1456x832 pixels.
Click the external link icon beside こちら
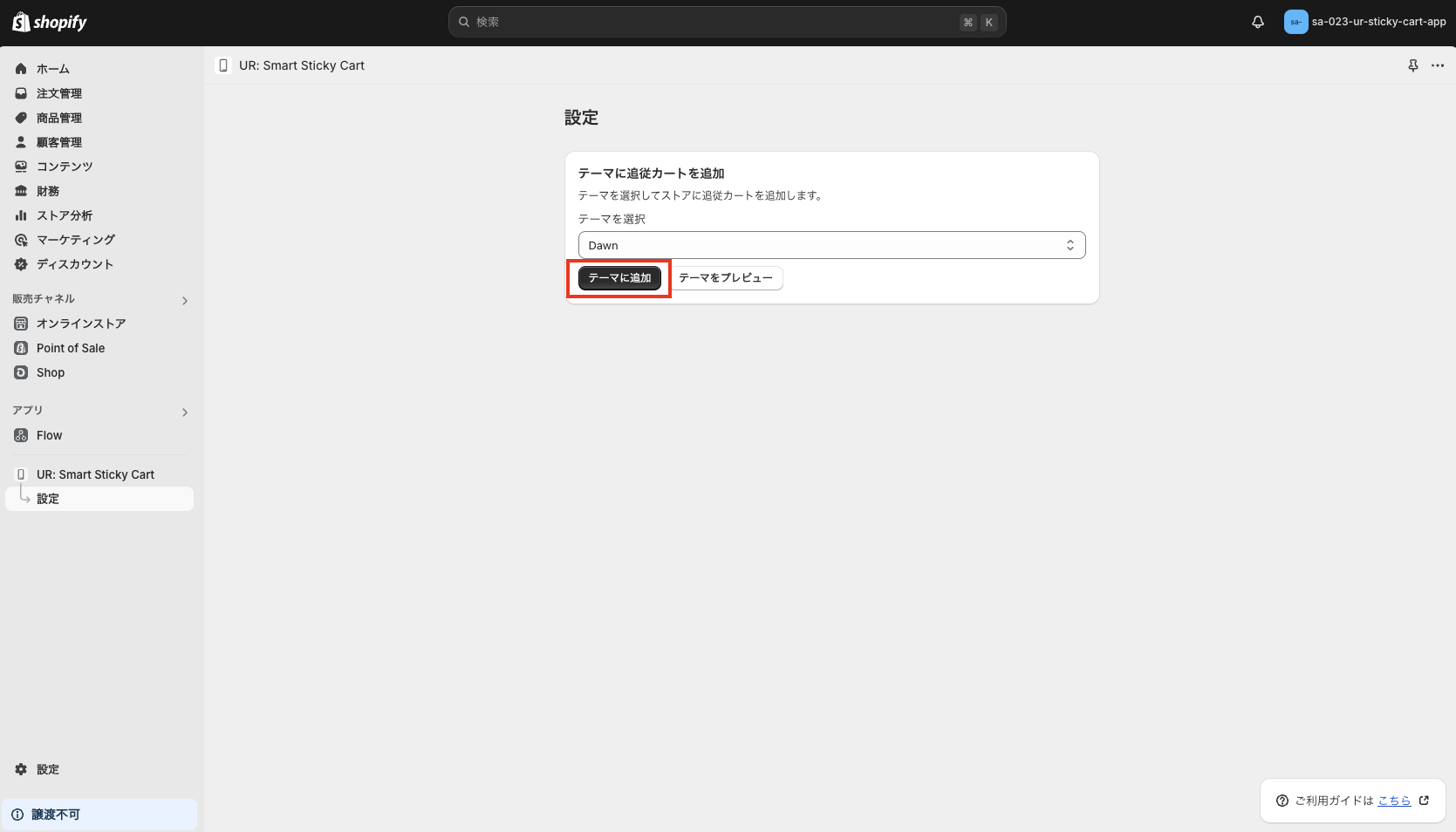[1425, 801]
